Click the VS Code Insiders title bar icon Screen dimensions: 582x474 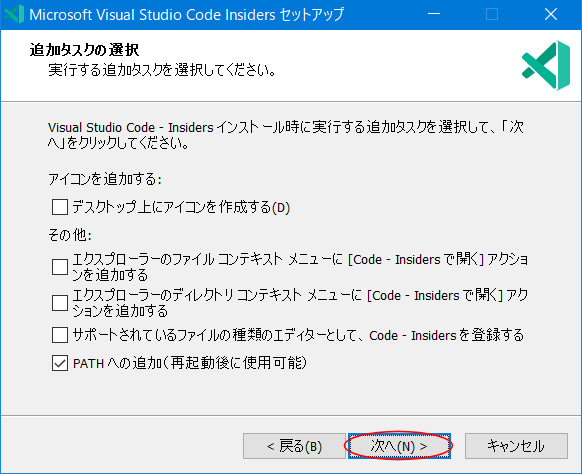tap(14, 14)
